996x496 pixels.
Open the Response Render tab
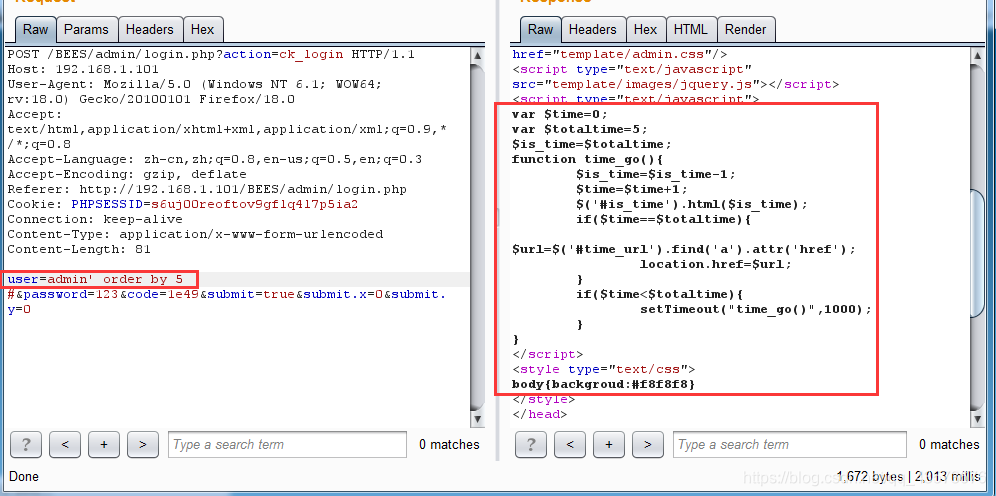point(746,29)
